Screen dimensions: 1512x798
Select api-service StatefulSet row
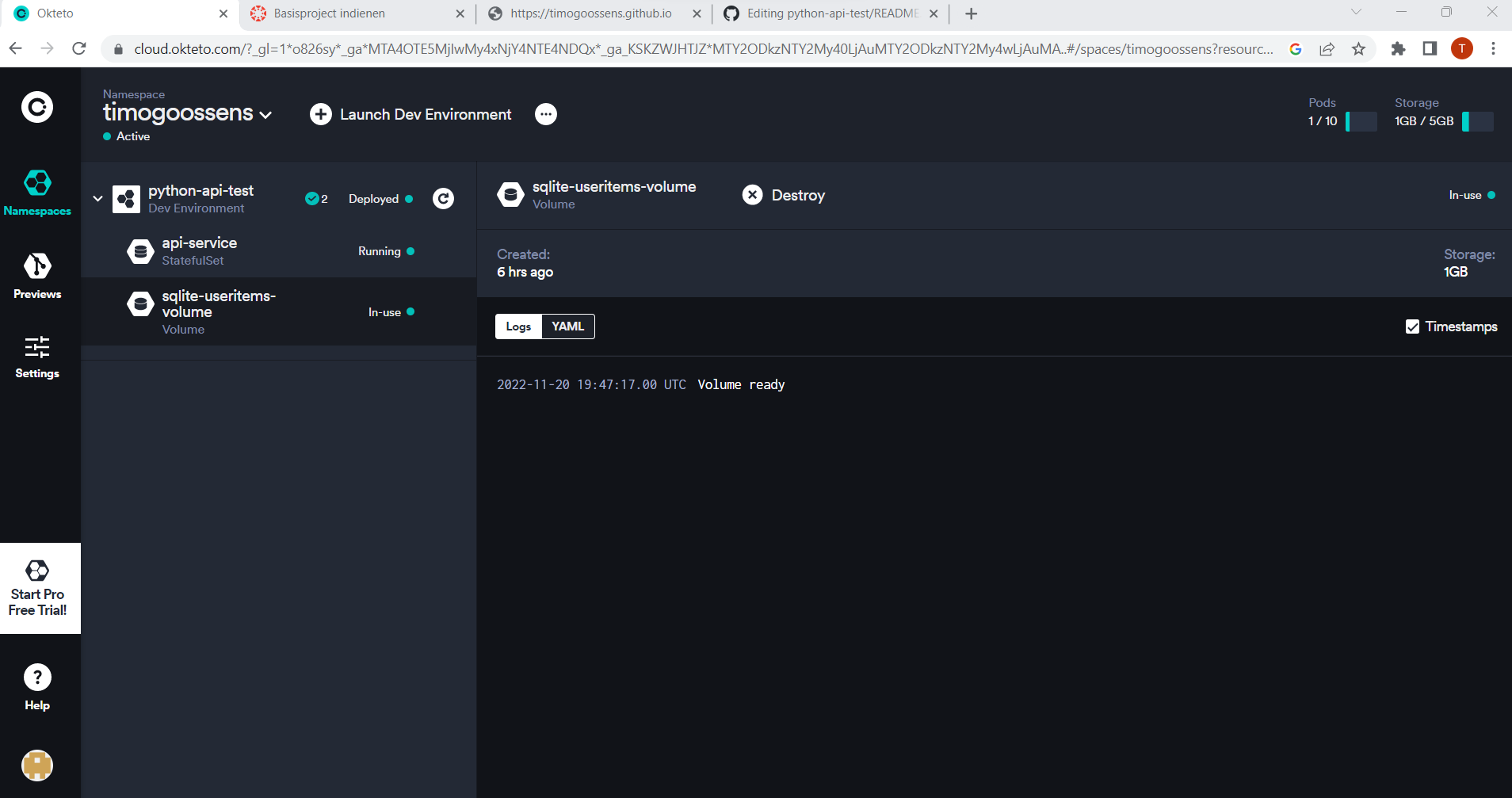[278, 251]
